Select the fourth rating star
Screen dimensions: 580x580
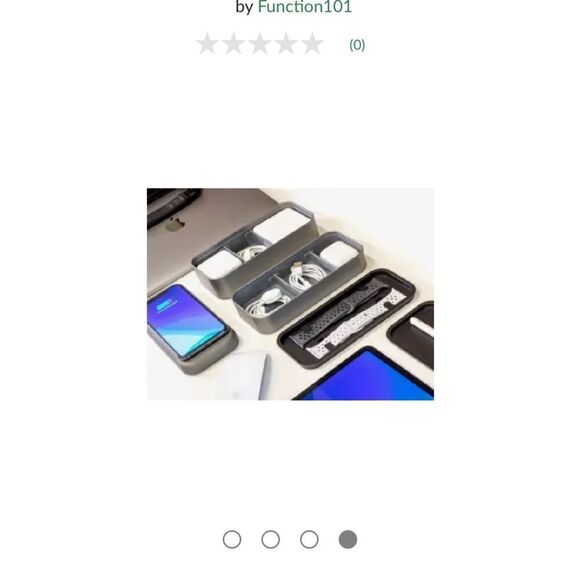click(x=286, y=44)
